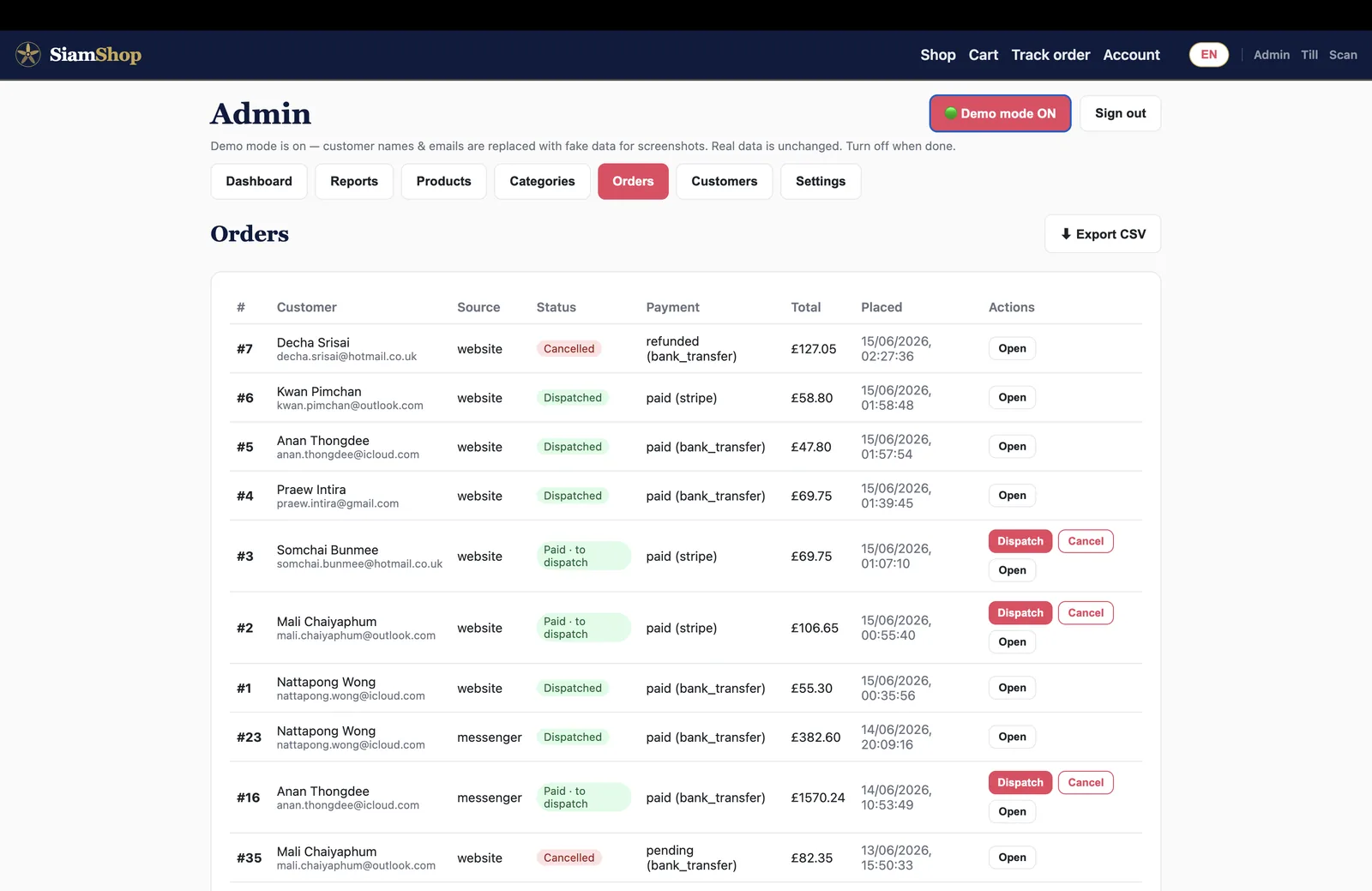
Task: Open order #6 for Kwan Pimchan
Action: 1012,397
